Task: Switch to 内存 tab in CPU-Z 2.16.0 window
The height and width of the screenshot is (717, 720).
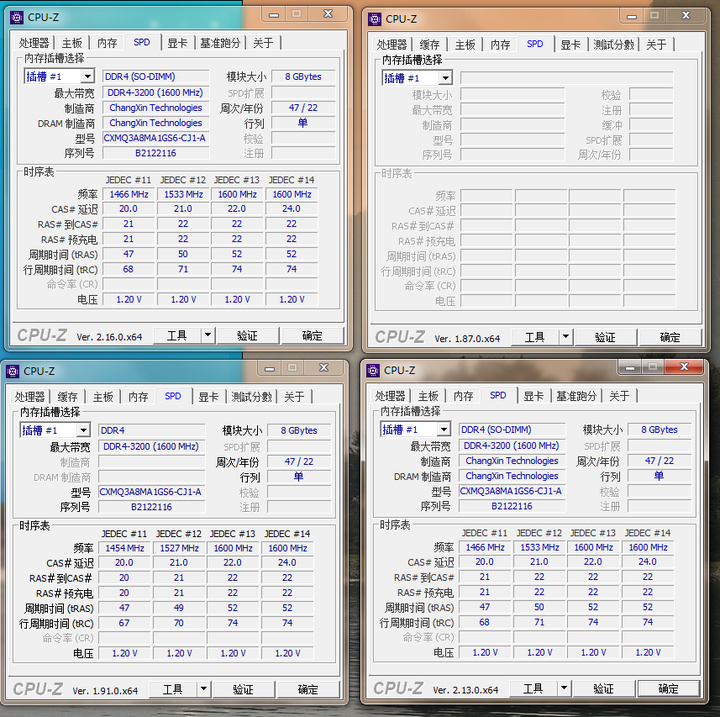Action: pos(107,43)
